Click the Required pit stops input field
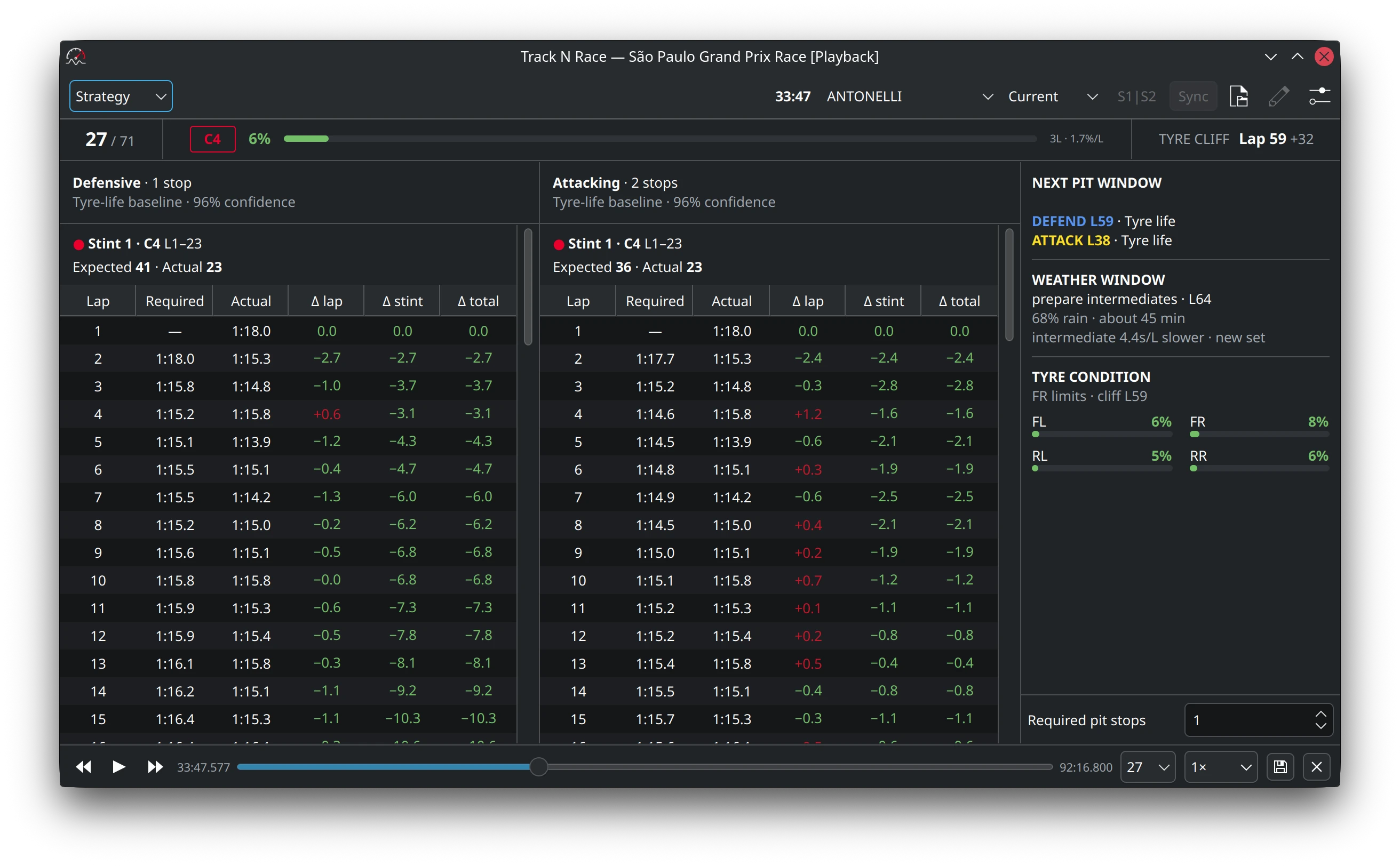1400x866 pixels. tap(1259, 720)
